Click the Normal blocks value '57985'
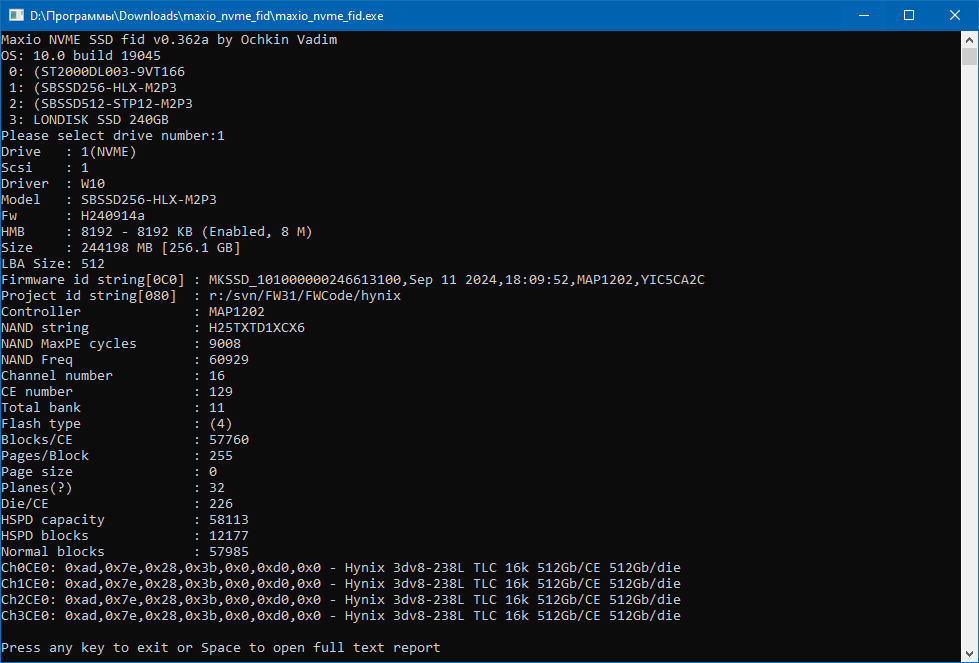 pyautogui.click(x=229, y=552)
